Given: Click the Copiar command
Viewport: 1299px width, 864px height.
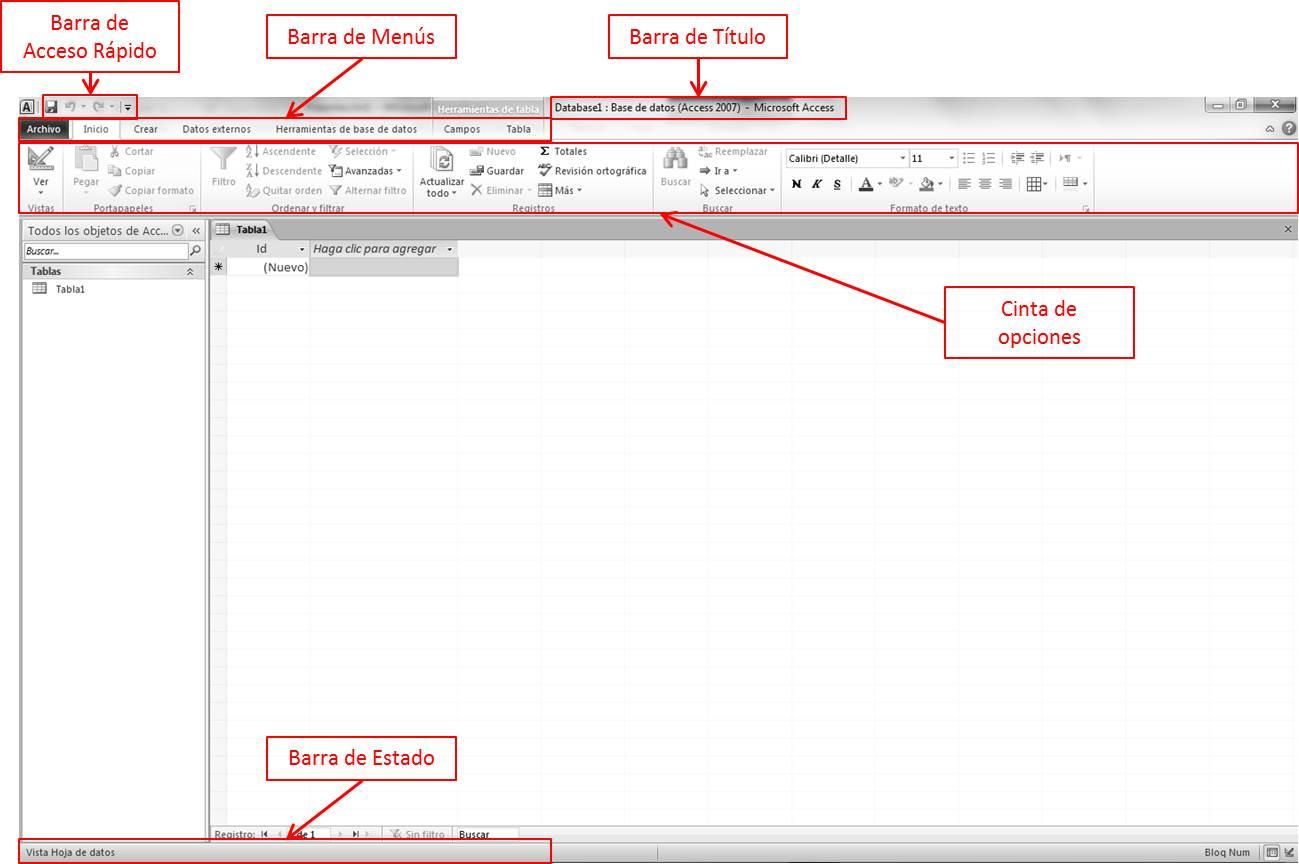Looking at the screenshot, I should [131, 171].
